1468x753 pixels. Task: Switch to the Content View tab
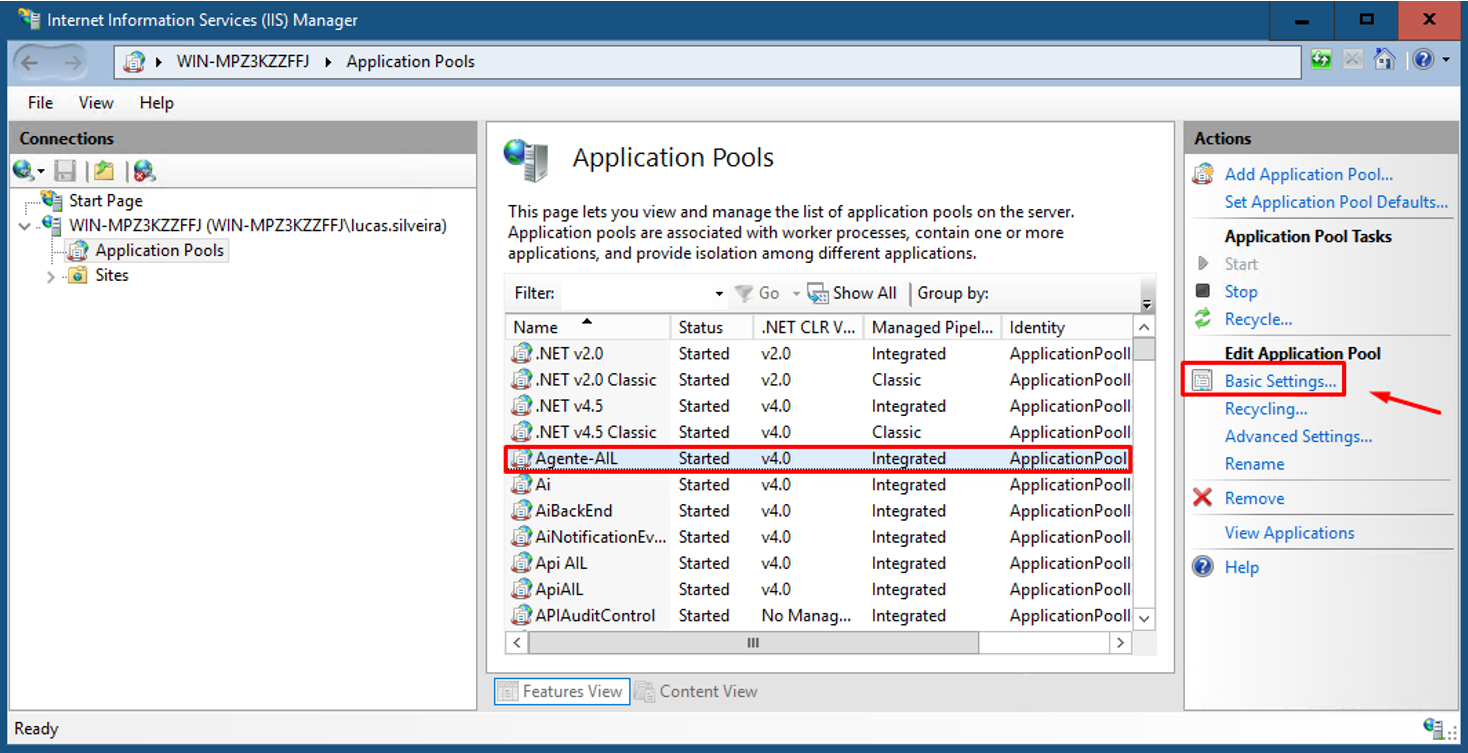[x=696, y=691]
